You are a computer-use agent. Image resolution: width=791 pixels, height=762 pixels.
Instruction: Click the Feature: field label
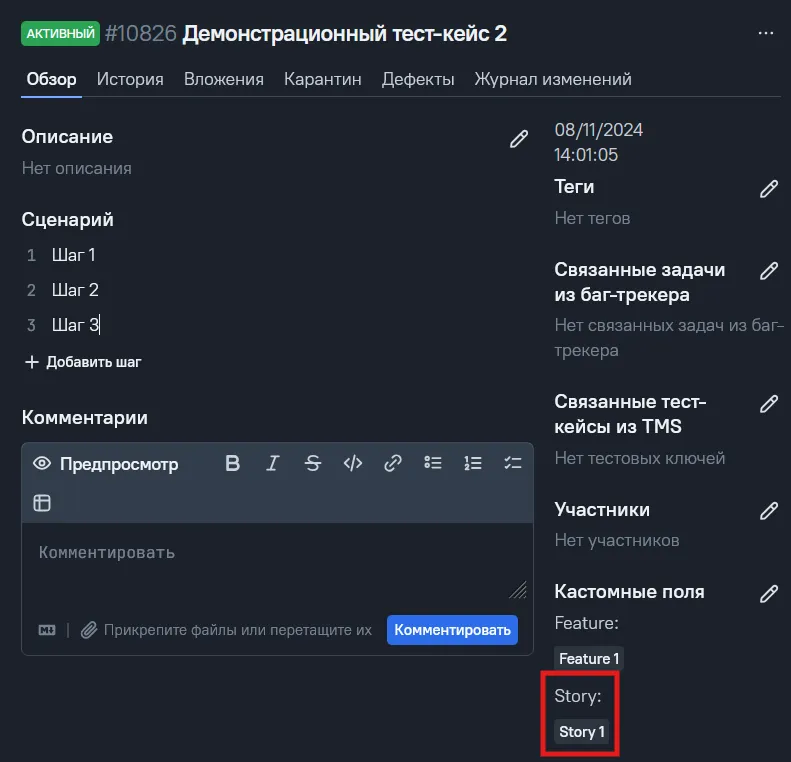click(x=587, y=623)
